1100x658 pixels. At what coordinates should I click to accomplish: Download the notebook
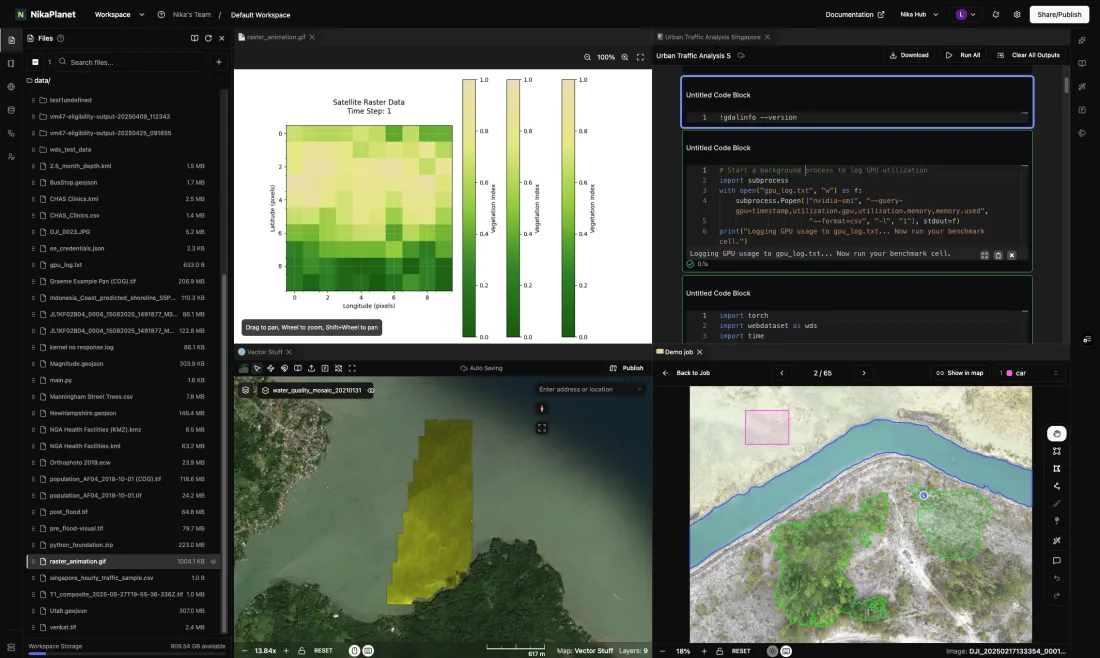click(x=908, y=55)
